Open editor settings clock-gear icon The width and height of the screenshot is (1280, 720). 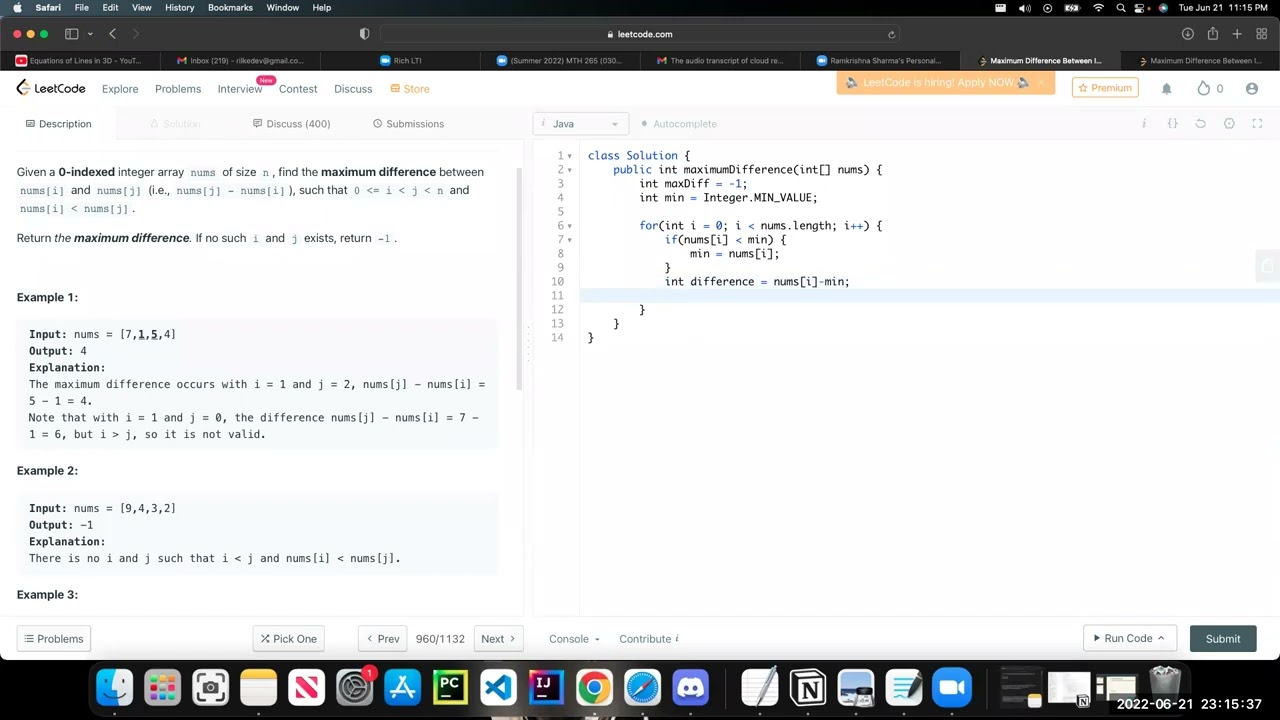tap(1229, 124)
